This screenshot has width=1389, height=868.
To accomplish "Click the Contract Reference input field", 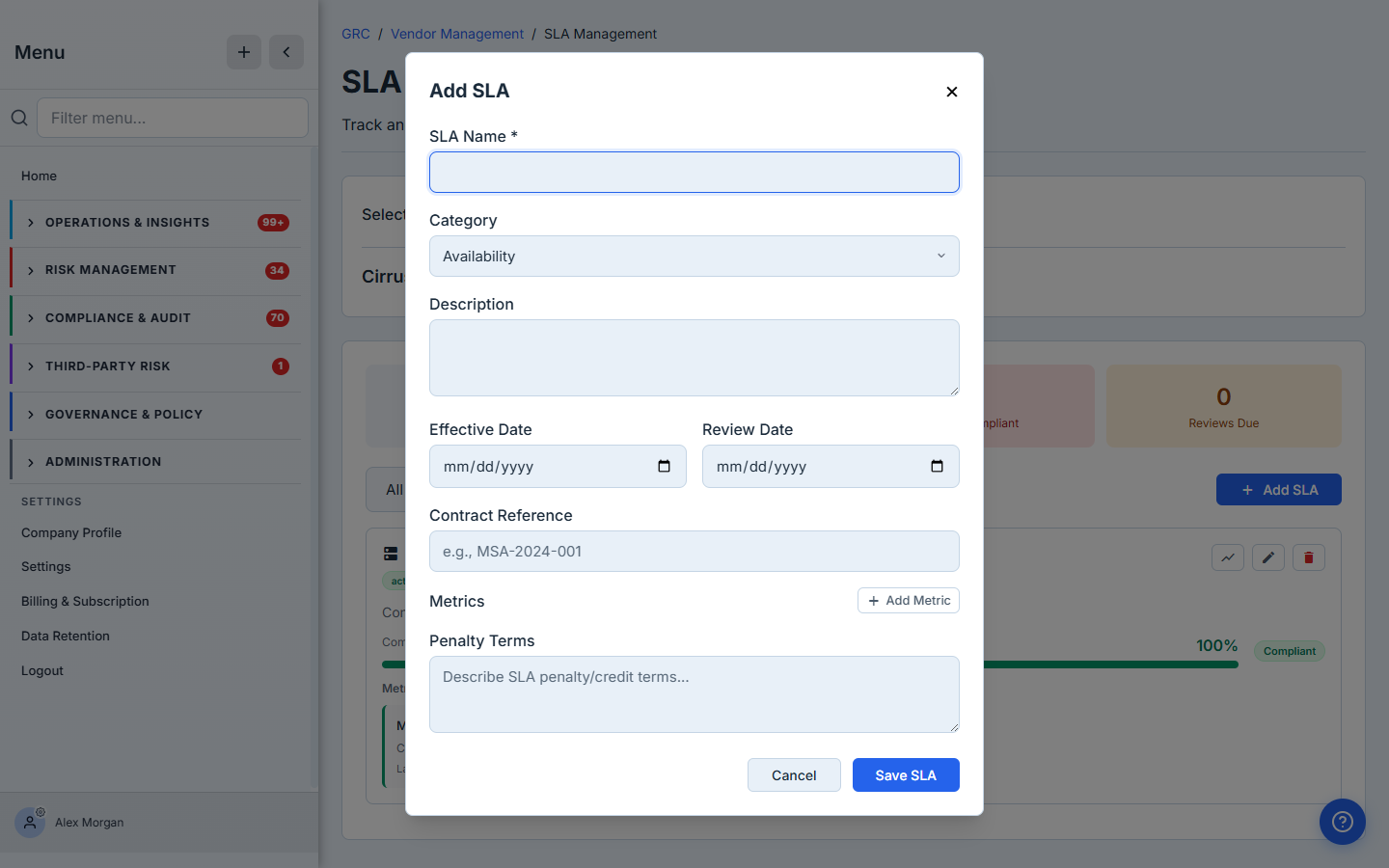I will pos(694,552).
